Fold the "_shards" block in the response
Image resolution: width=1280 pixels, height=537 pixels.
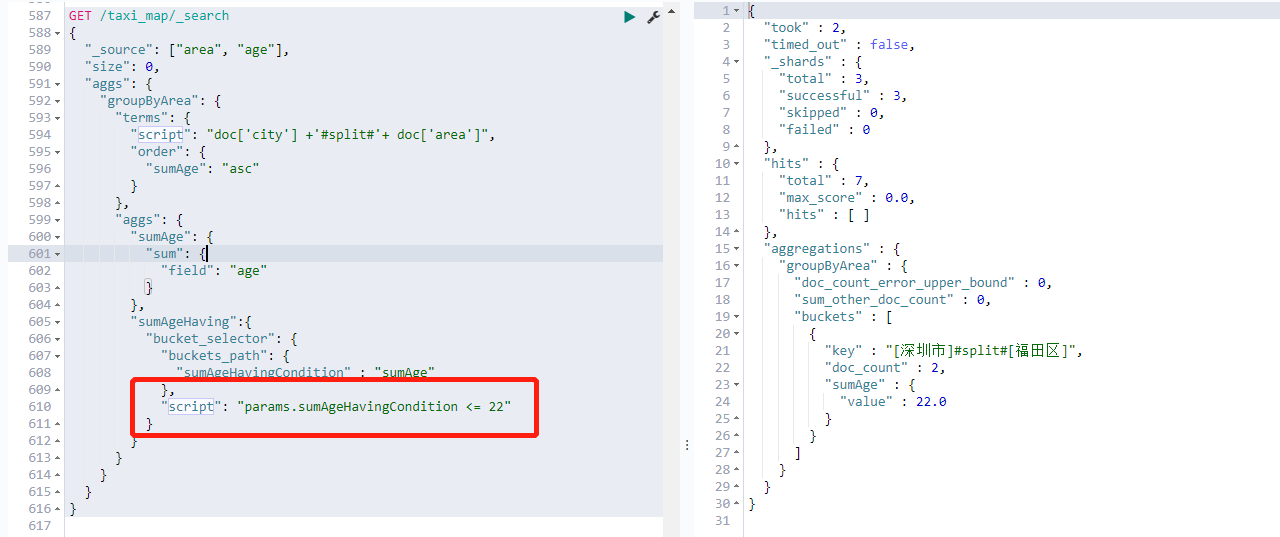736,61
